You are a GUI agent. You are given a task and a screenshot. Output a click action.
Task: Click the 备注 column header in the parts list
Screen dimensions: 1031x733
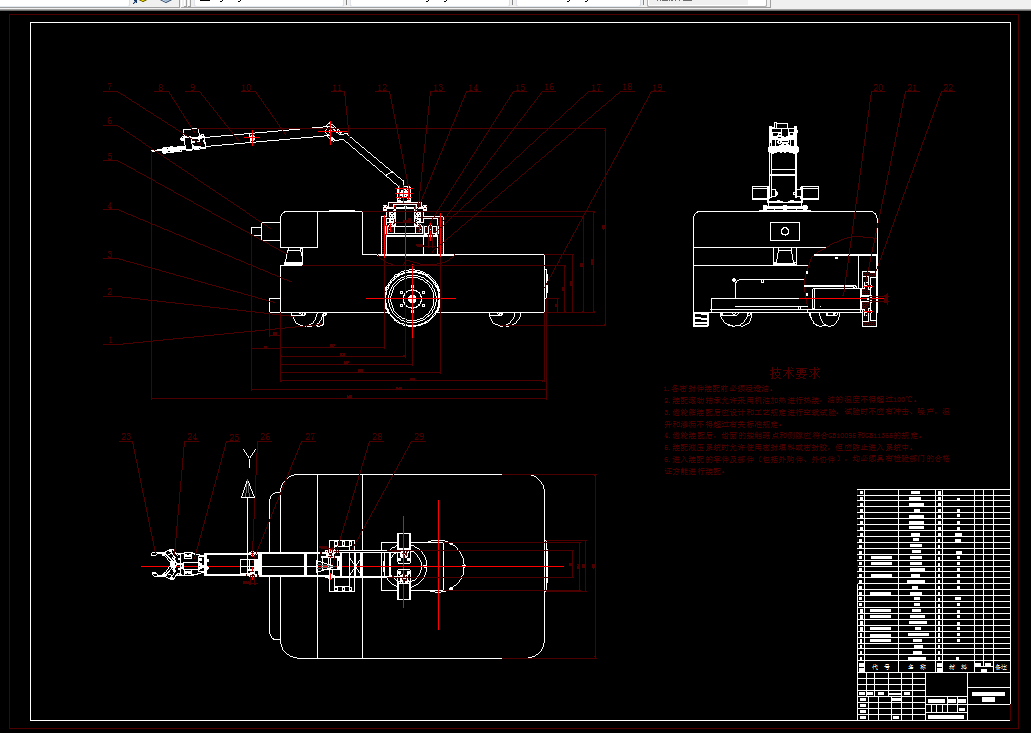point(1001,667)
